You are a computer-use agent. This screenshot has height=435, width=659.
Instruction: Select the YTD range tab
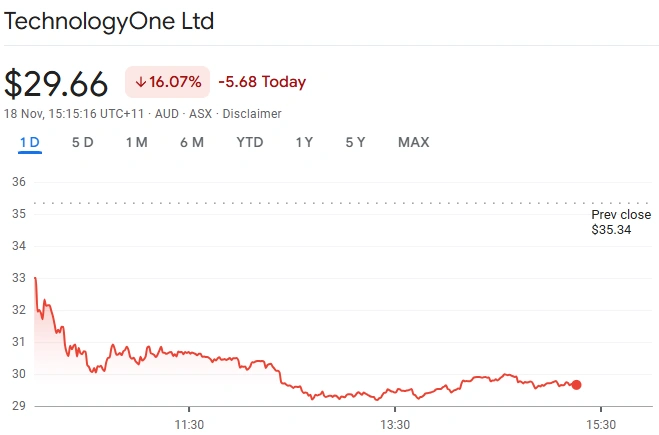pyautogui.click(x=249, y=142)
